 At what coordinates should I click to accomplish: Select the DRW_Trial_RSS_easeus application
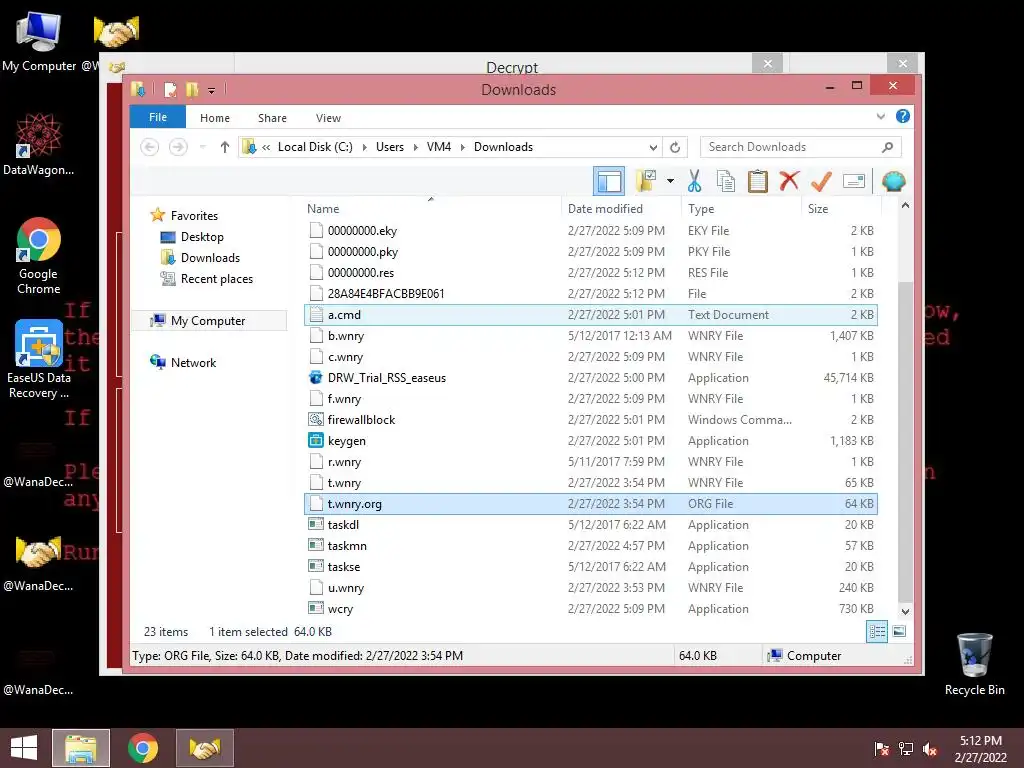pos(590,377)
